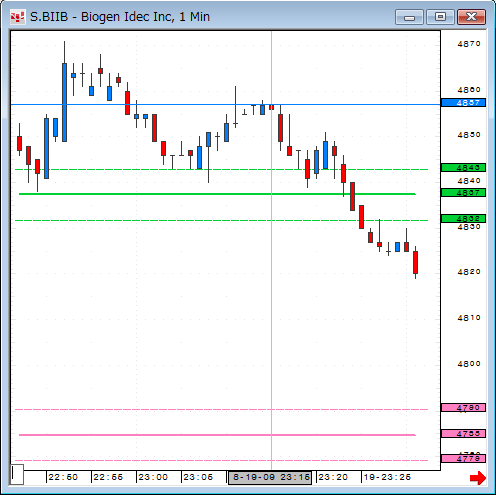Select the blue 4857 price label
Image resolution: width=496 pixels, height=495 pixels.
click(x=463, y=103)
